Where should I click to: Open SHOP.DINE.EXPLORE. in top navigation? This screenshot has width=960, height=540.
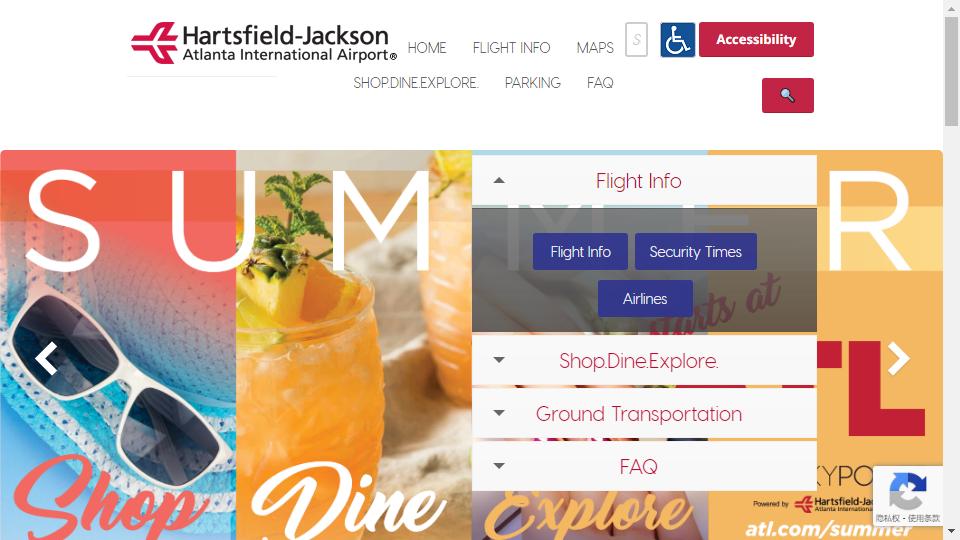[x=416, y=83]
